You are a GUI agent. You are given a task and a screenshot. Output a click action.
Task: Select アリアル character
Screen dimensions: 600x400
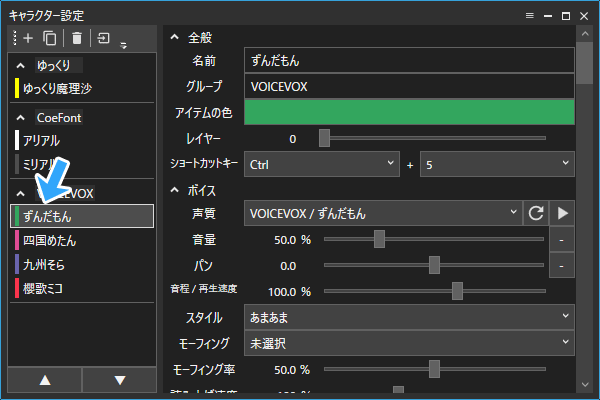point(82,140)
